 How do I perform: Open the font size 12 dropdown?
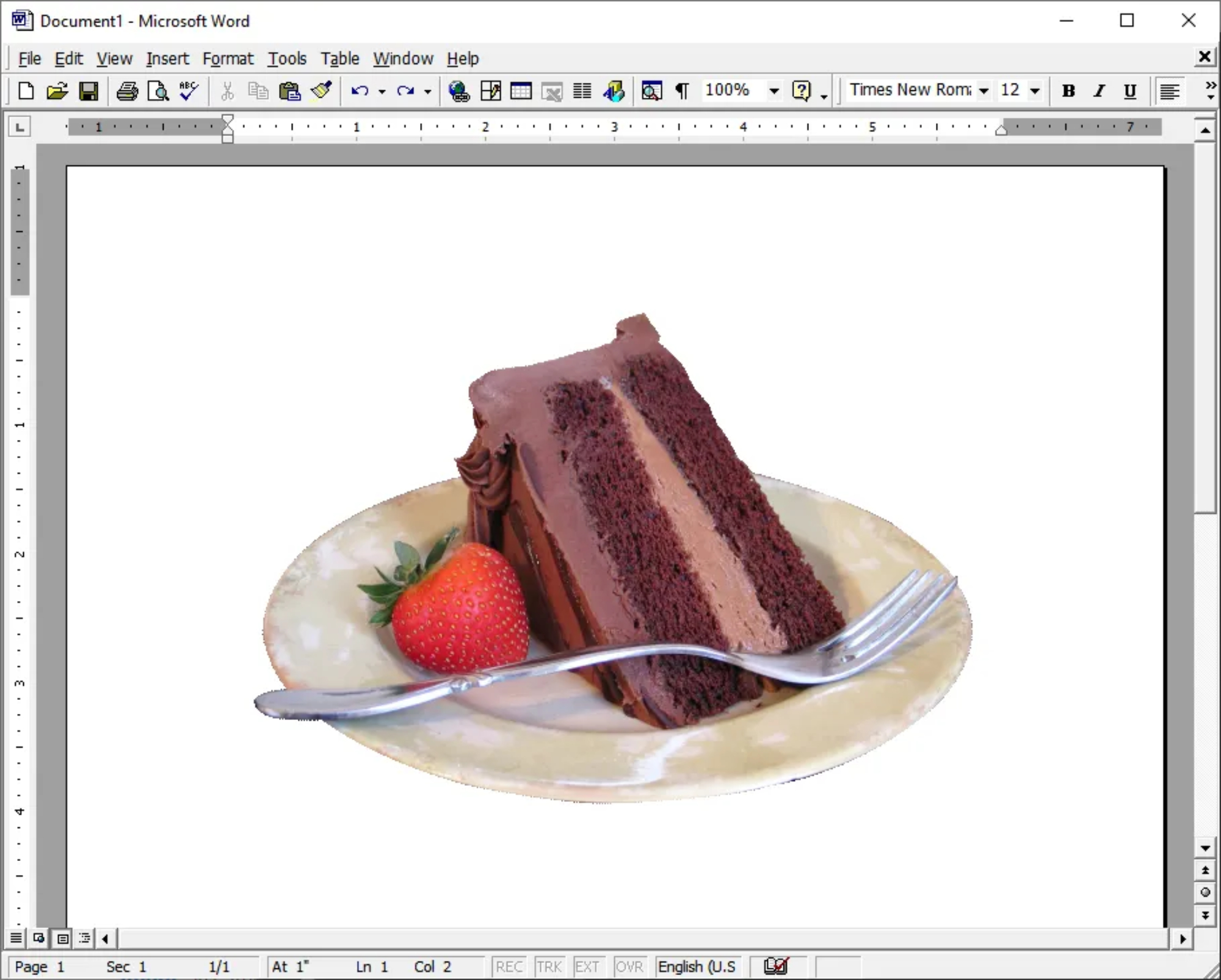coord(1035,92)
